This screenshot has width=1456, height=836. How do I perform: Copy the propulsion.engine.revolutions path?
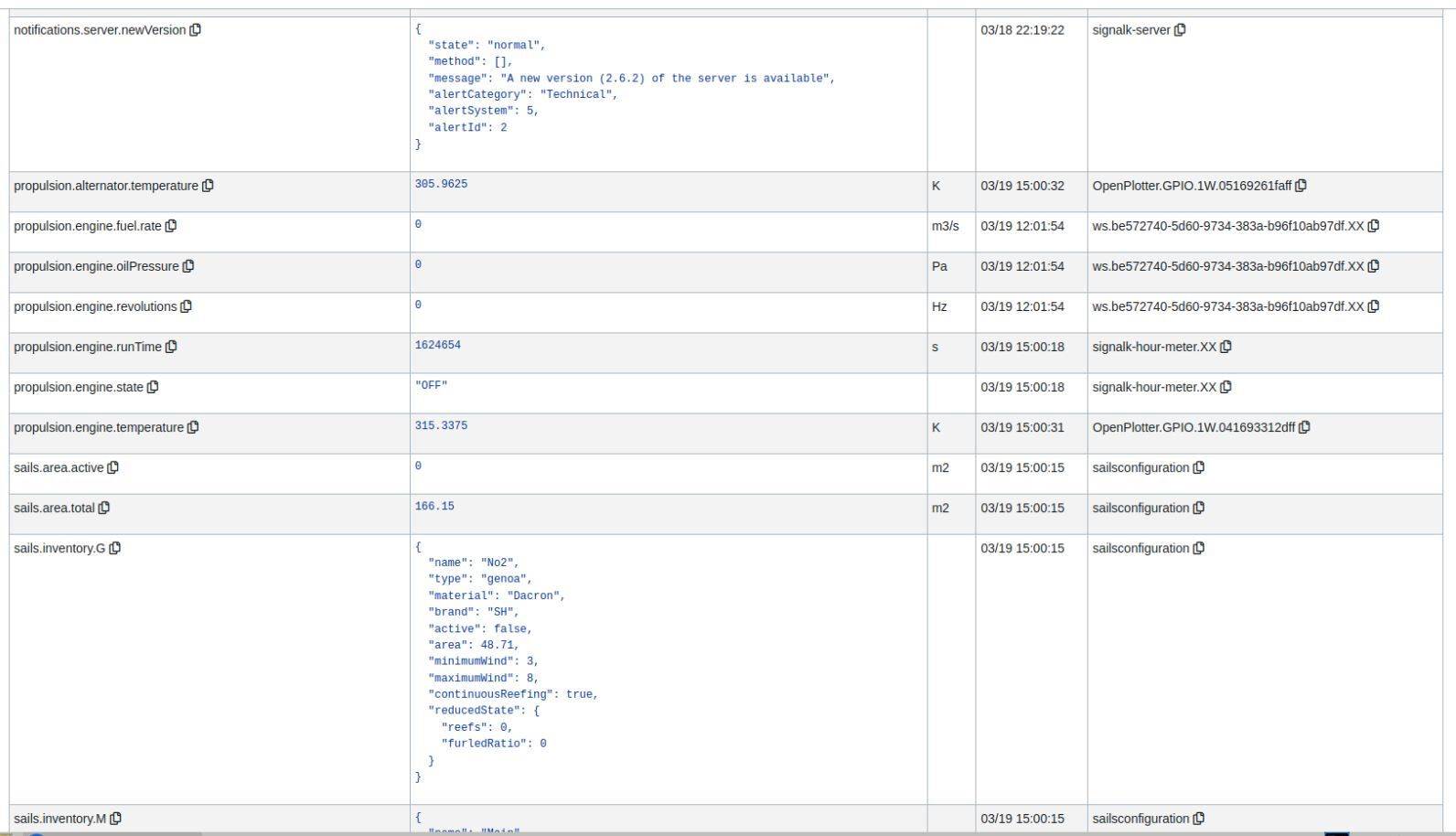coord(187,306)
